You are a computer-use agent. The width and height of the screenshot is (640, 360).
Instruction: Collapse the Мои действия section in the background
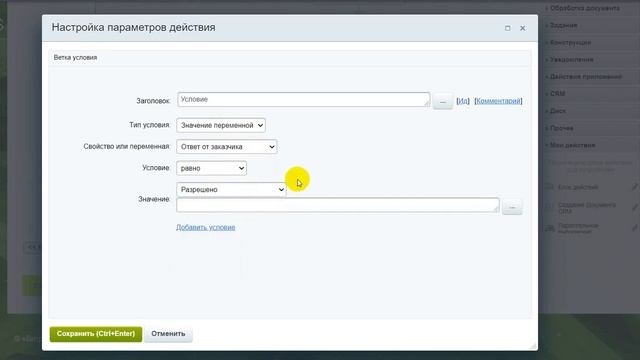click(x=572, y=145)
